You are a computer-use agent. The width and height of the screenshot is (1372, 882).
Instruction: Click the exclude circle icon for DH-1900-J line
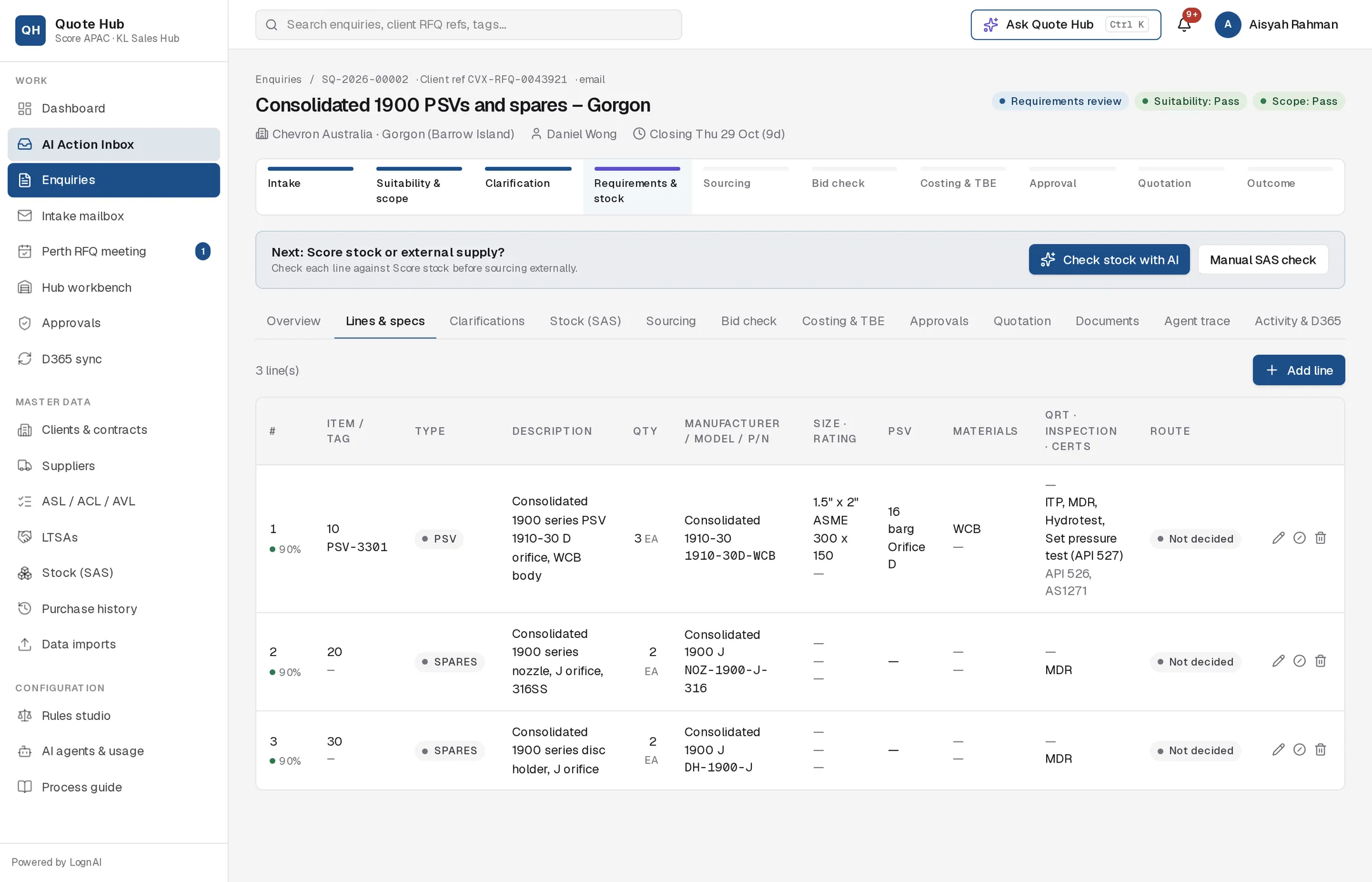(1300, 750)
